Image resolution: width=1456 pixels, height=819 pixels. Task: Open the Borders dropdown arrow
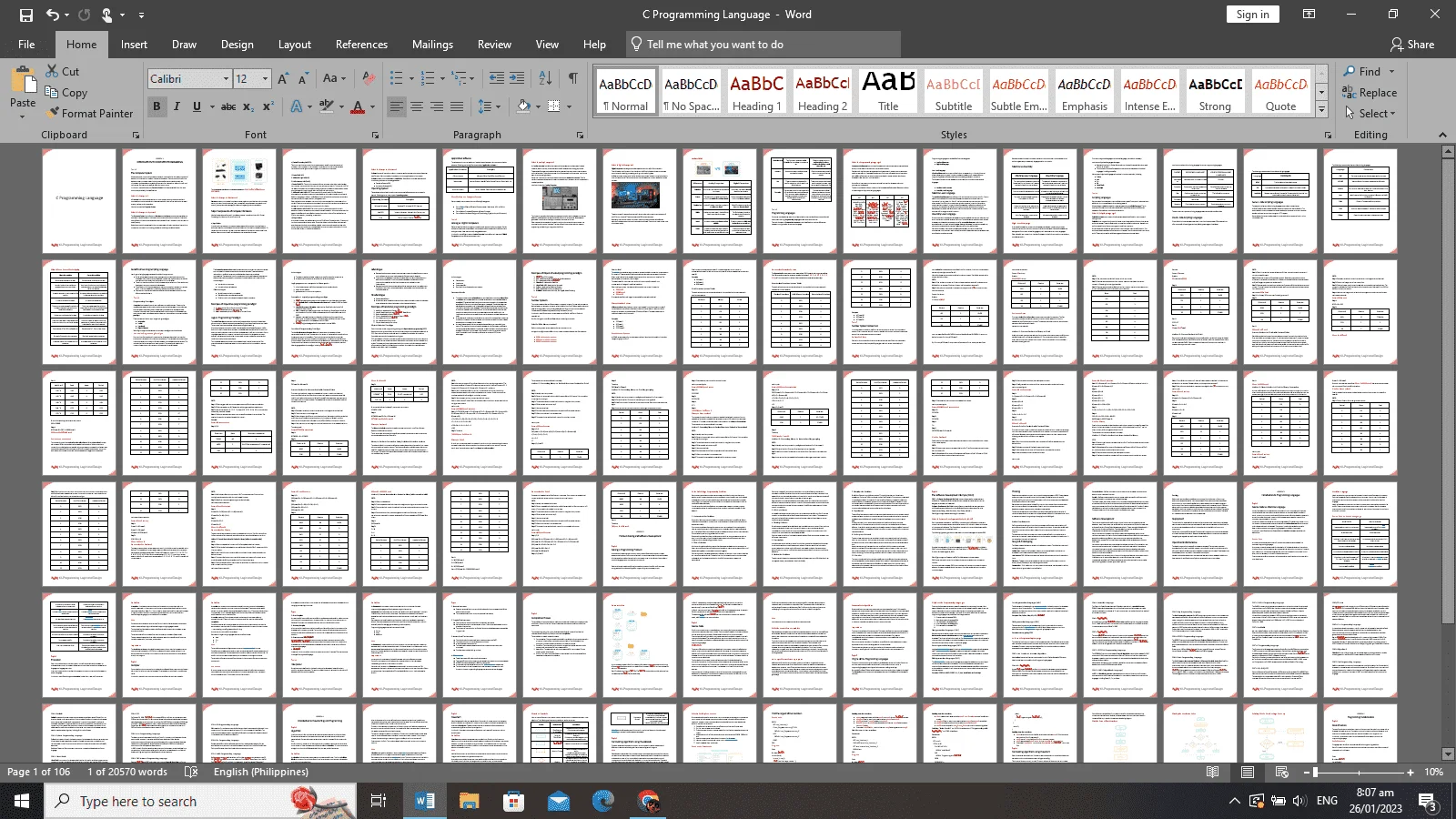(569, 106)
